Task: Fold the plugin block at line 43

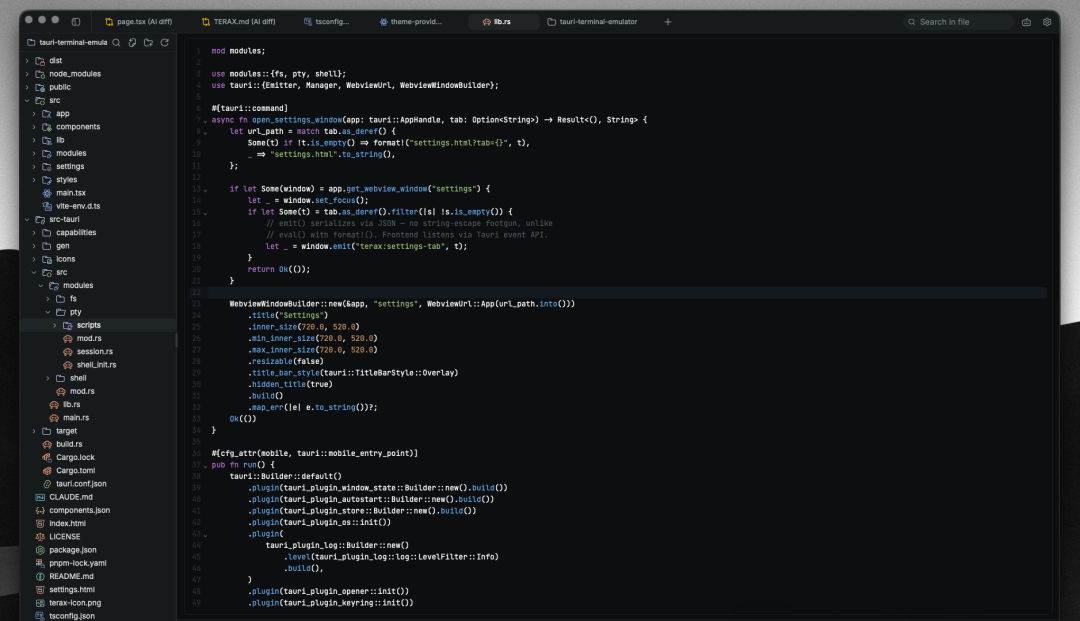Action: pyautogui.click(x=205, y=534)
